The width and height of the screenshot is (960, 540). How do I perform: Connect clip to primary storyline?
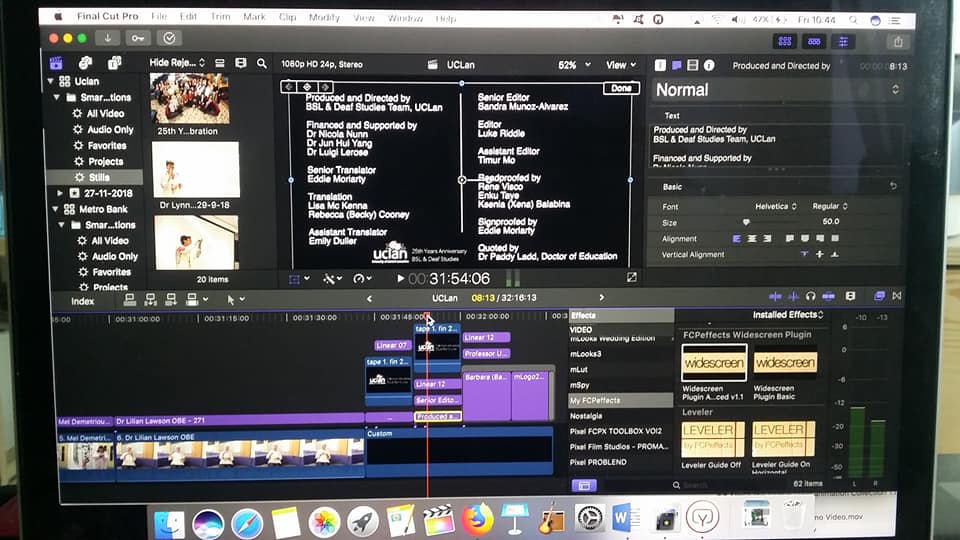tap(129, 299)
